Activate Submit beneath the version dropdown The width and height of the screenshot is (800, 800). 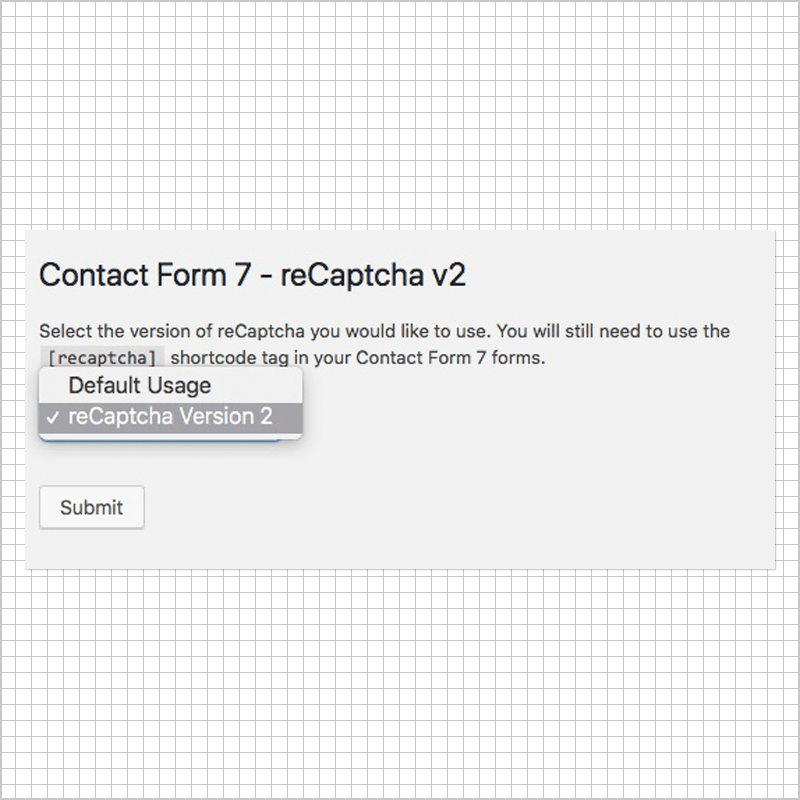(91, 507)
